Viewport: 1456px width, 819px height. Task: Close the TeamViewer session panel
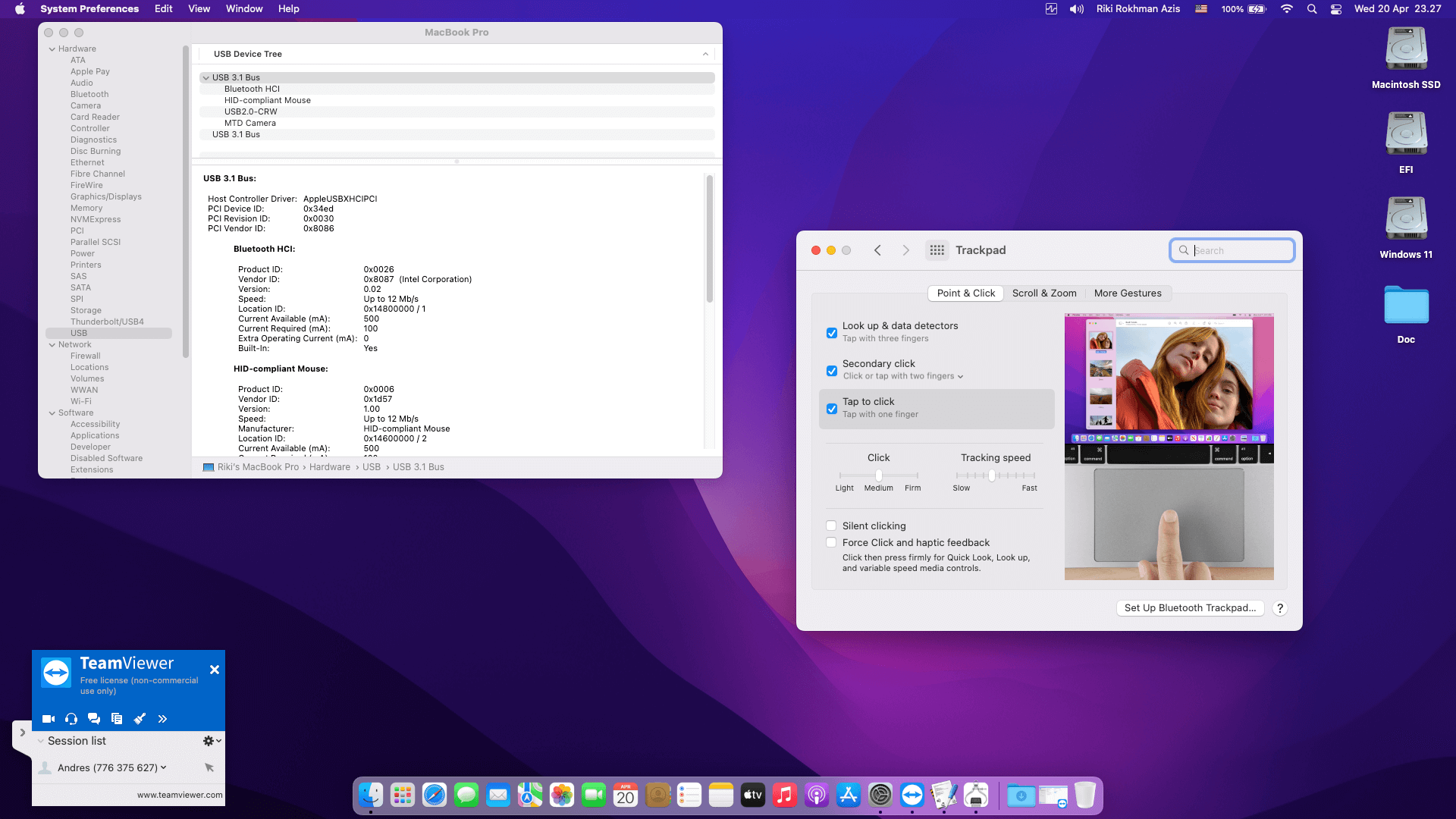tap(215, 670)
